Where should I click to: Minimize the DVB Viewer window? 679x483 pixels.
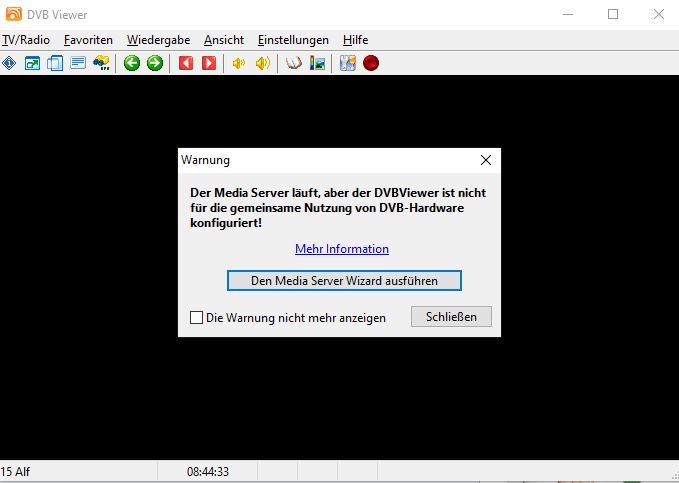click(568, 14)
